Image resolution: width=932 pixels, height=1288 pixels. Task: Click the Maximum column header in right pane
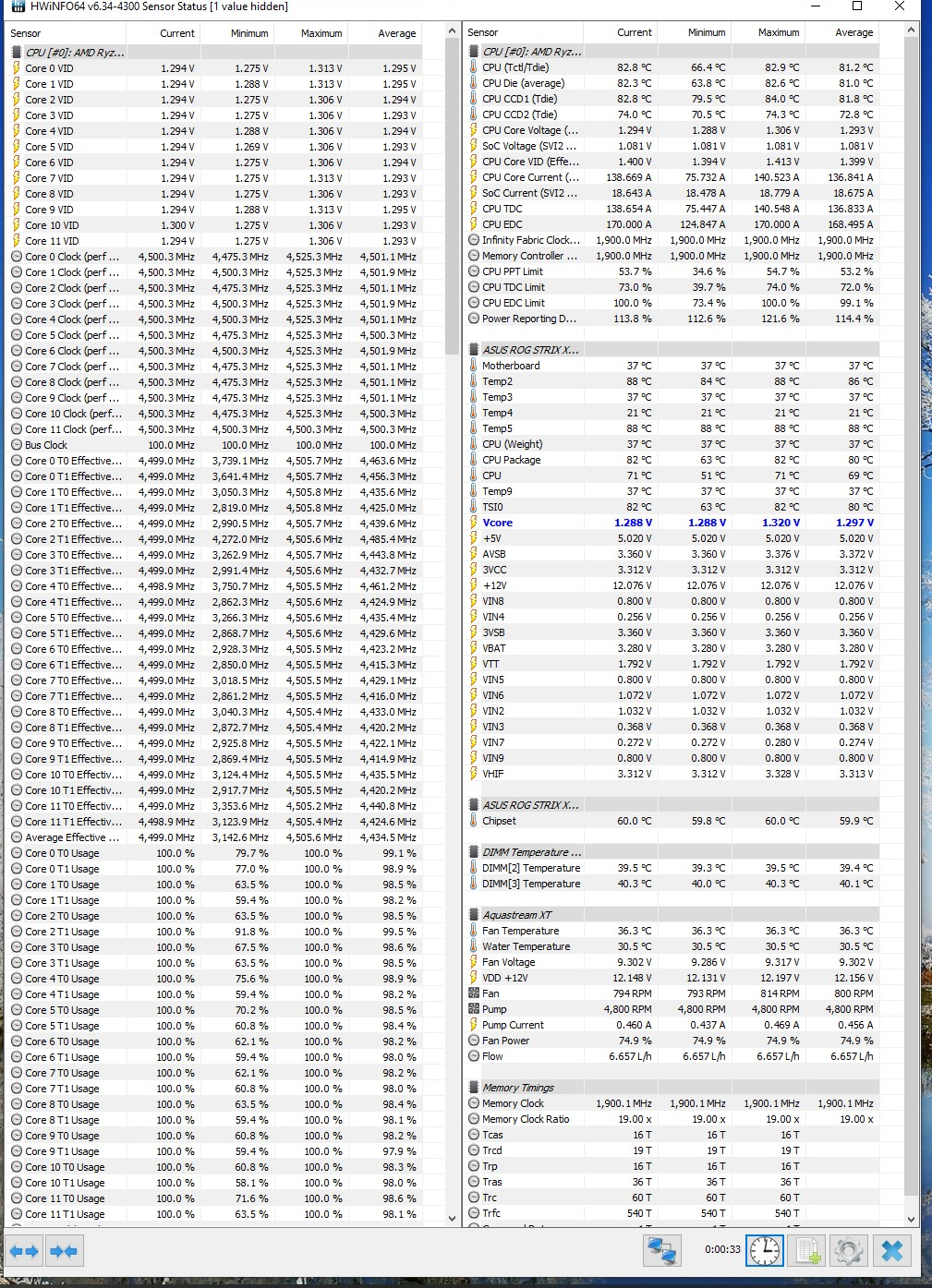(x=767, y=32)
